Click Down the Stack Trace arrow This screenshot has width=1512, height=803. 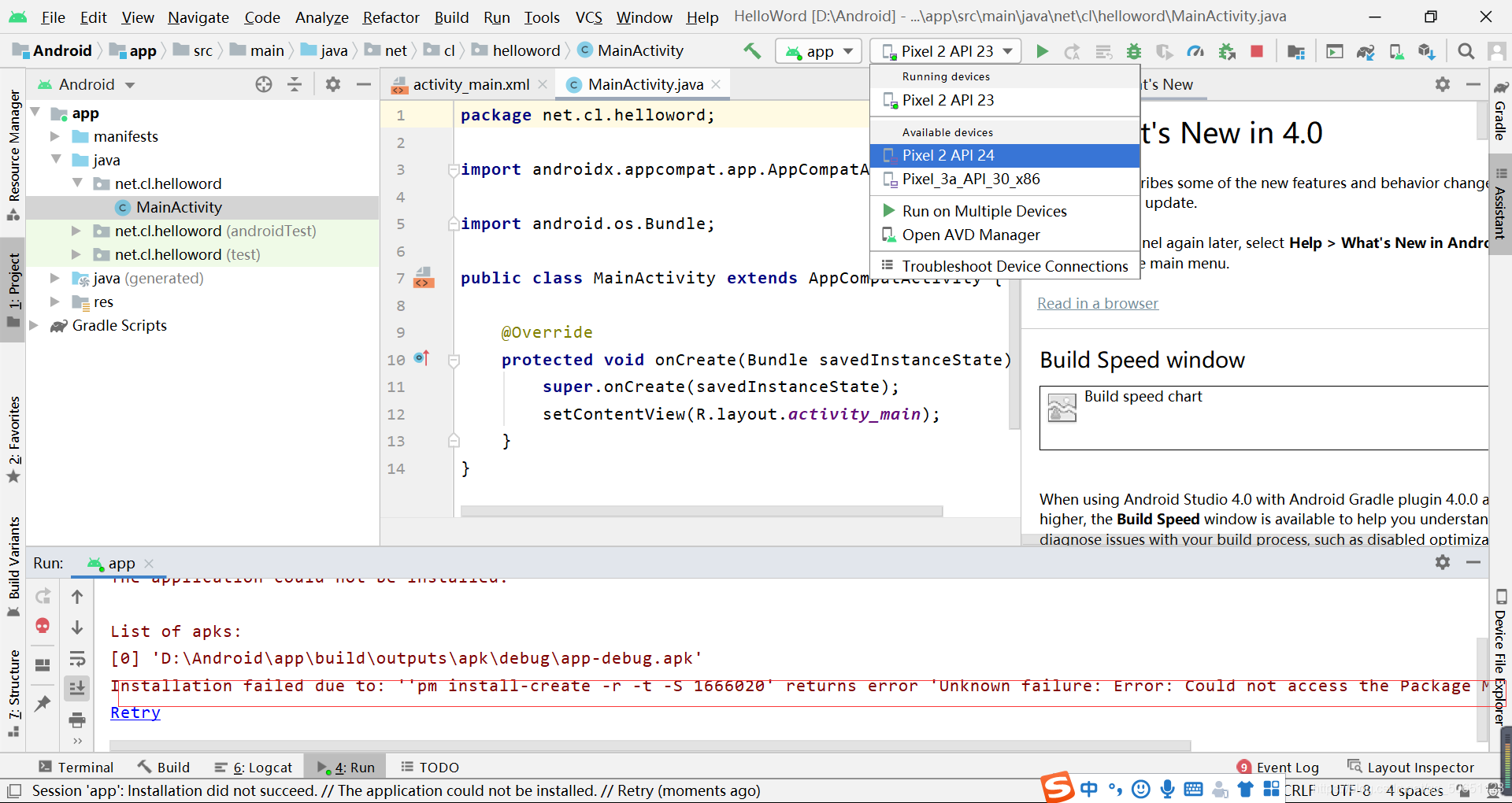[77, 627]
